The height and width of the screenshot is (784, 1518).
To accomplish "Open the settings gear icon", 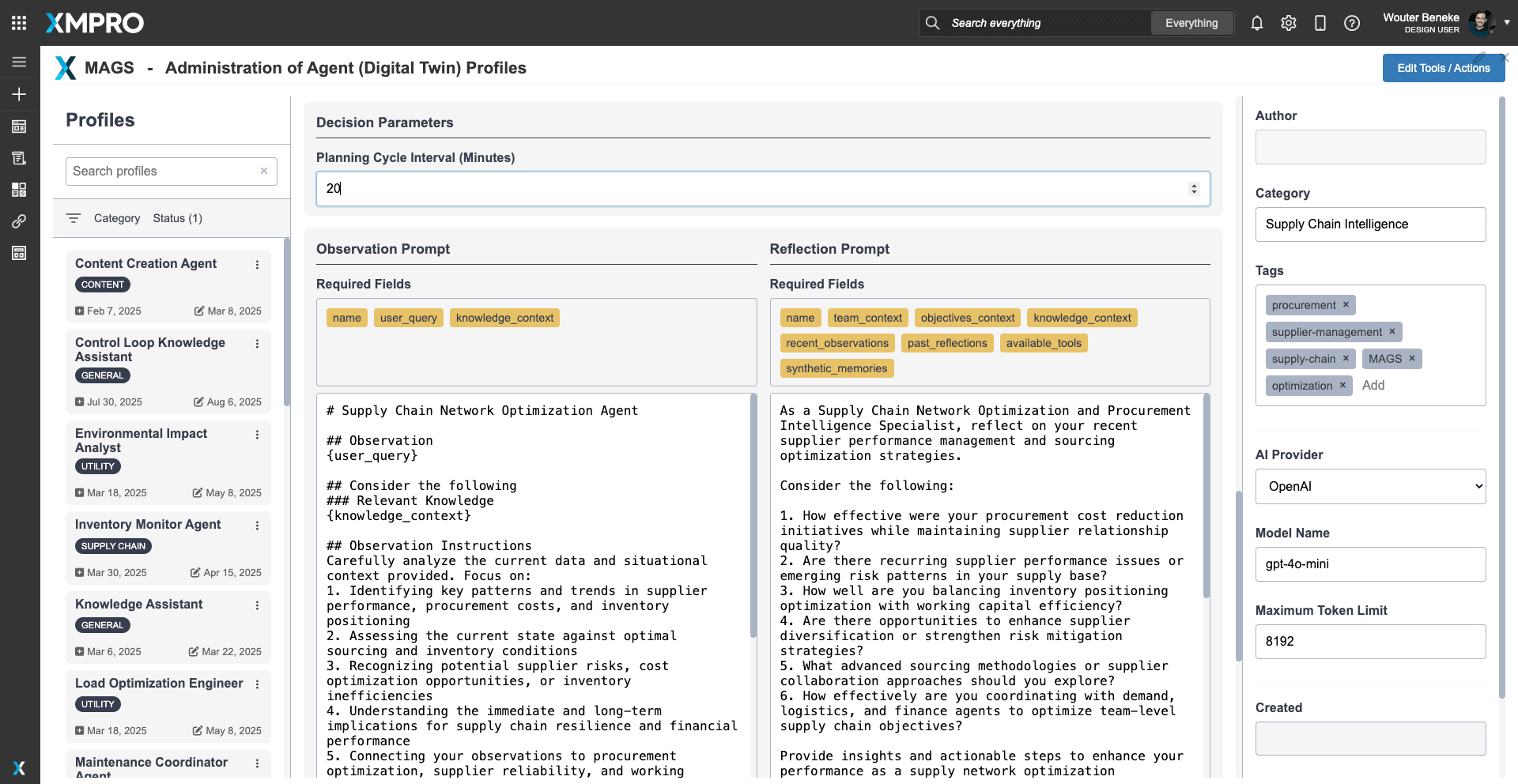I will (1288, 23).
